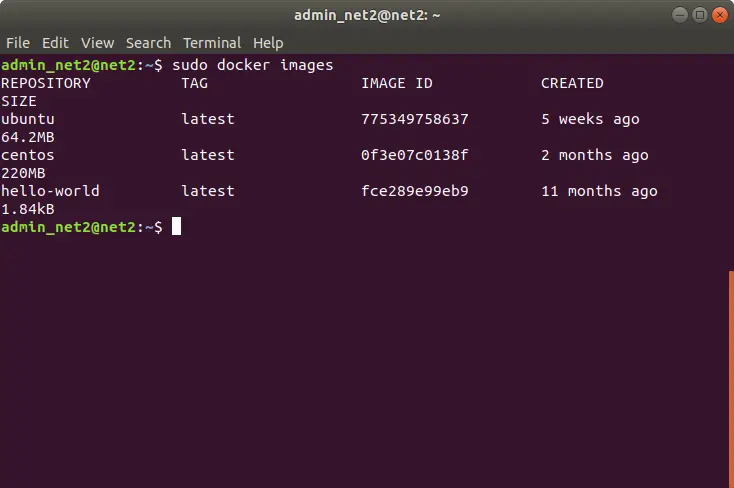Open the View menu
The width and height of the screenshot is (734, 488).
(x=97, y=43)
